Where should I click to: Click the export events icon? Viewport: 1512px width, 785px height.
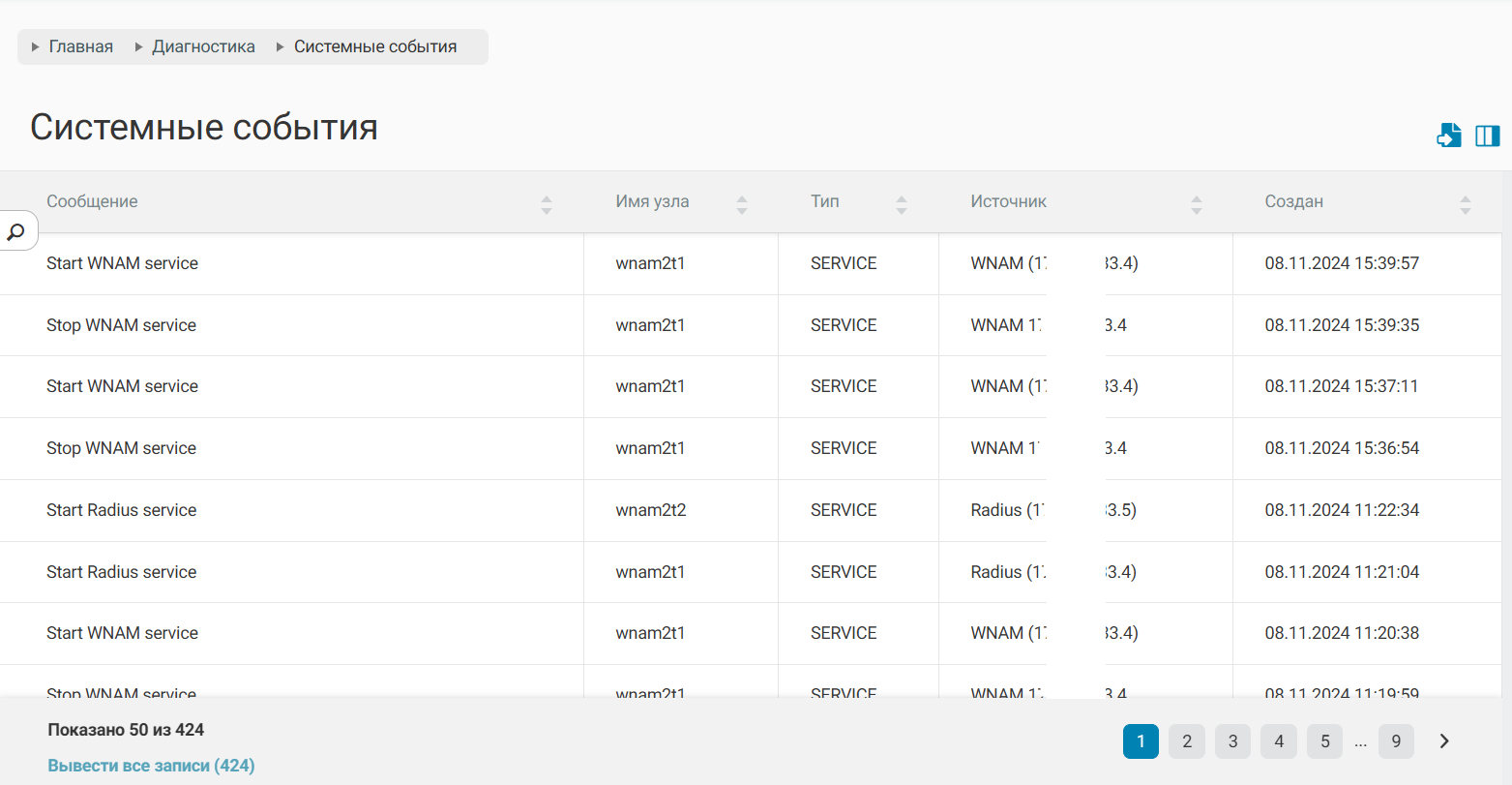click(x=1448, y=136)
